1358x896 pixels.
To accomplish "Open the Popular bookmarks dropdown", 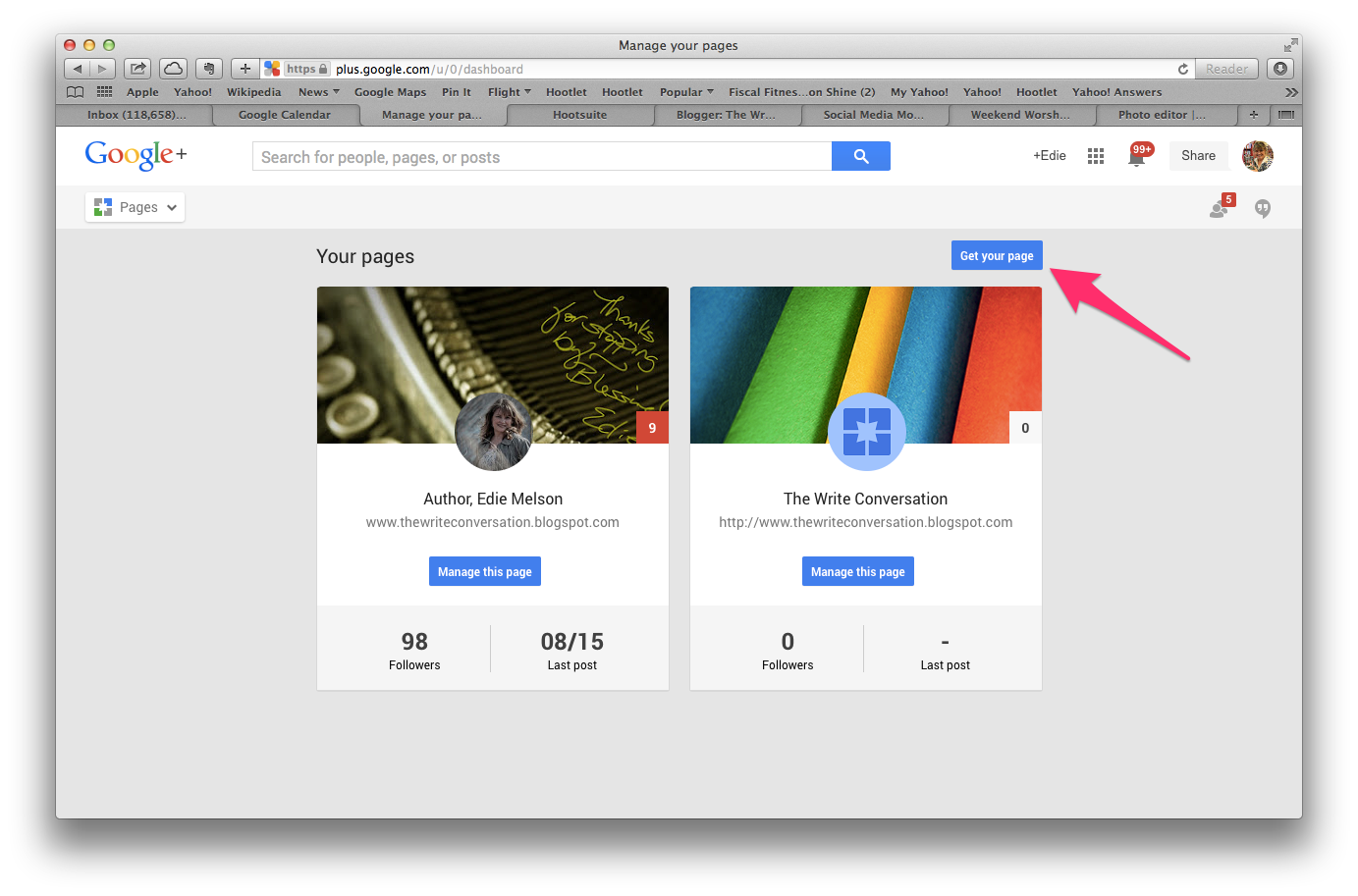I will point(686,92).
